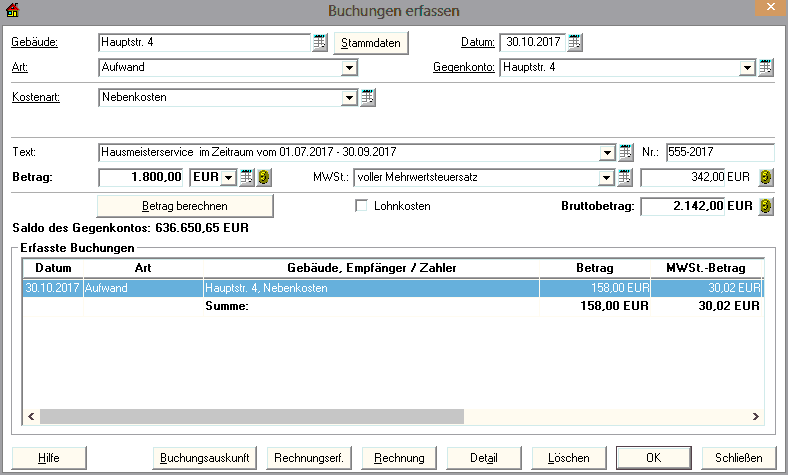Click the Stammdaten button
Screen dimensions: 788x475
click(x=372, y=43)
